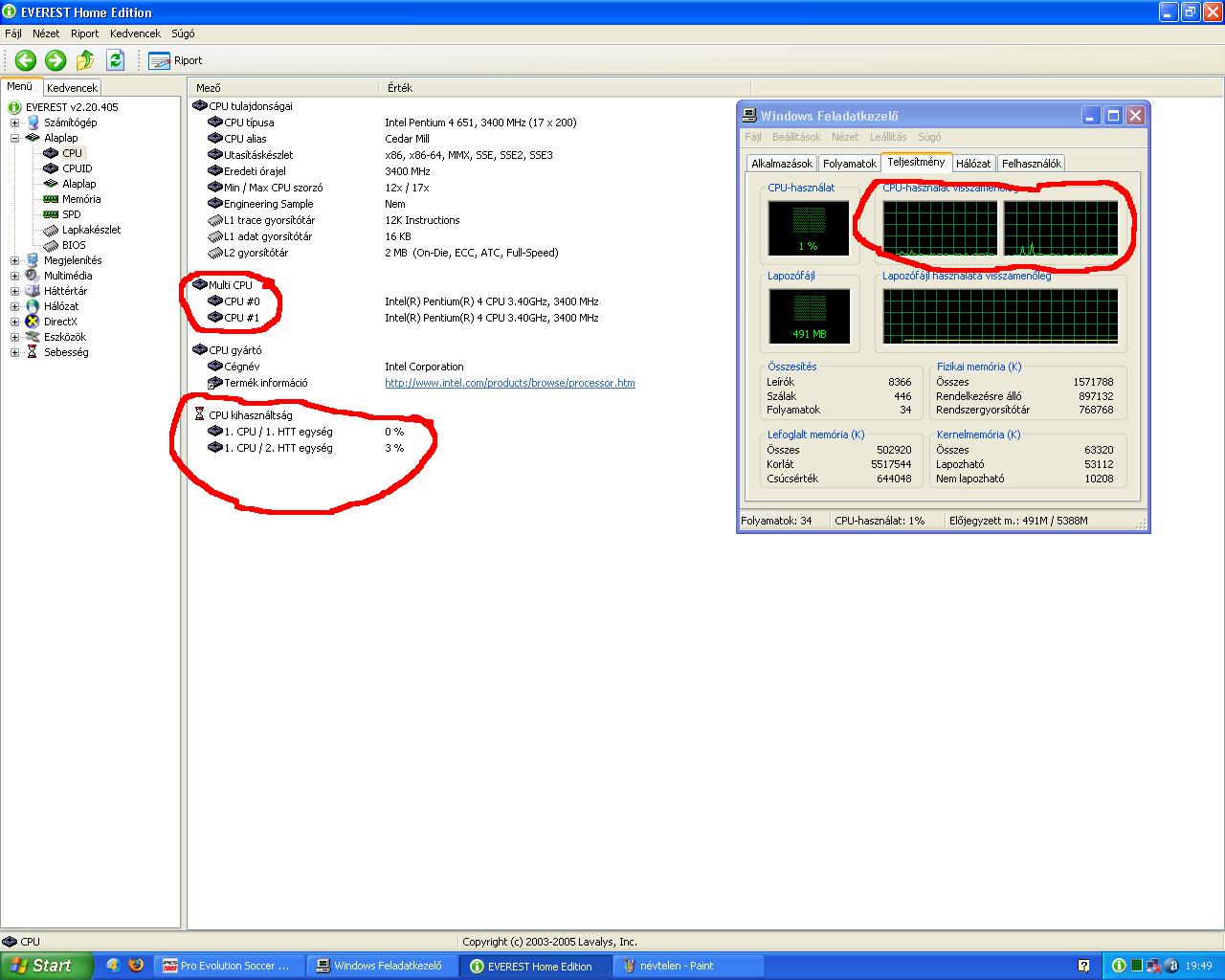1225x980 pixels.
Task: Click the EVEREST Home Edition taskbar button
Action: [x=537, y=966]
